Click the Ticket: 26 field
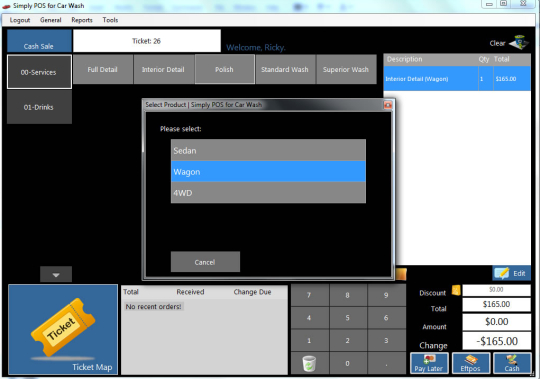Image resolution: width=540 pixels, height=379 pixels. (147, 41)
